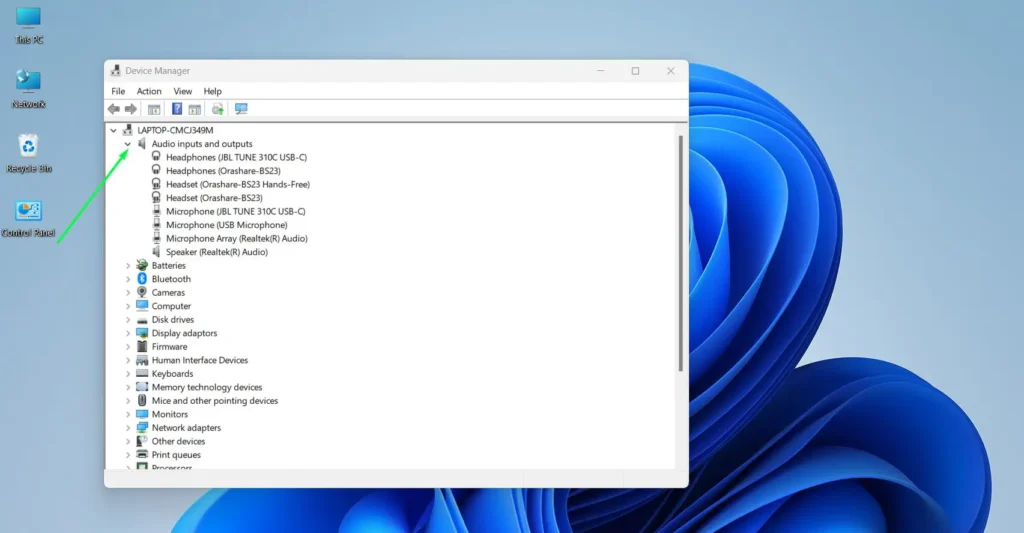Minimize the Device Manager window
Screen dimensions: 1024x533
pyautogui.click(x=601, y=71)
